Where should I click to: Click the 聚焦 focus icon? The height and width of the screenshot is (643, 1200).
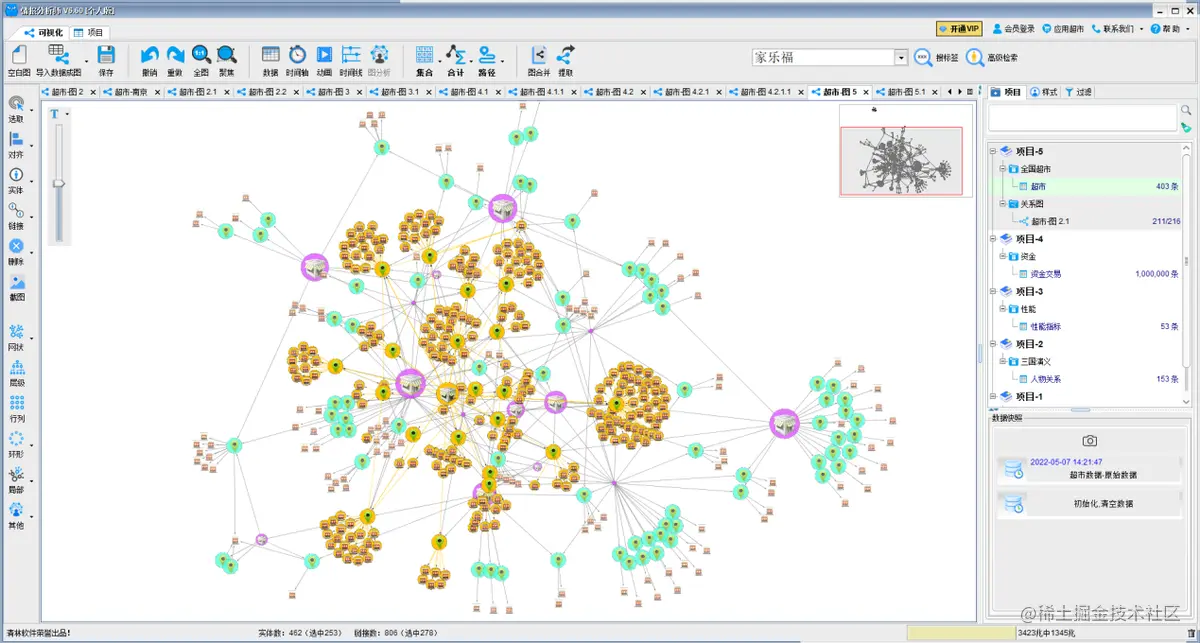(227, 55)
